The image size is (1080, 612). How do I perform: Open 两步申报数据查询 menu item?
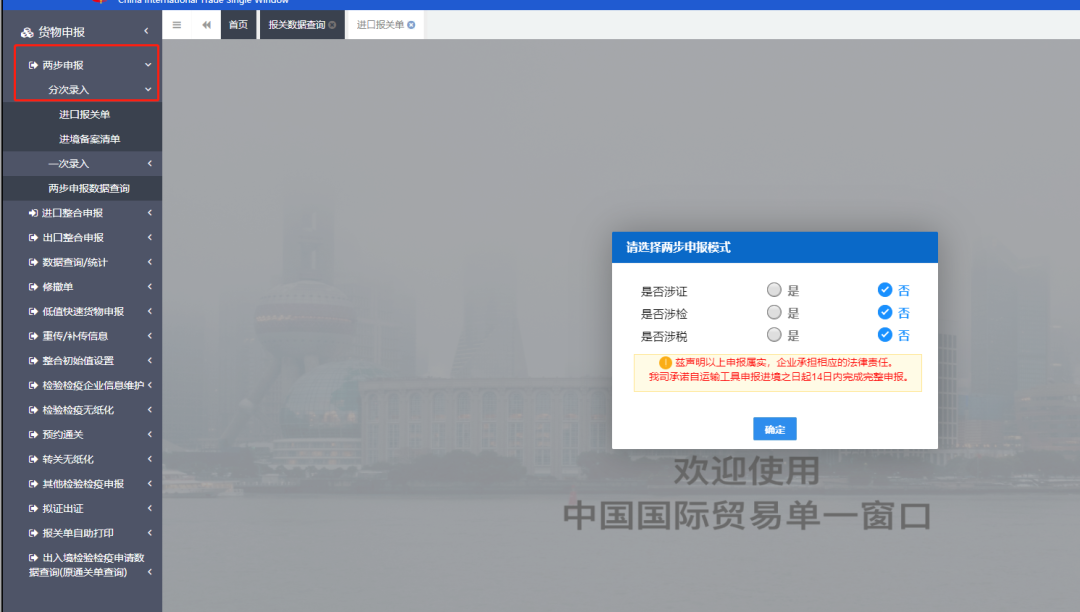[89, 188]
